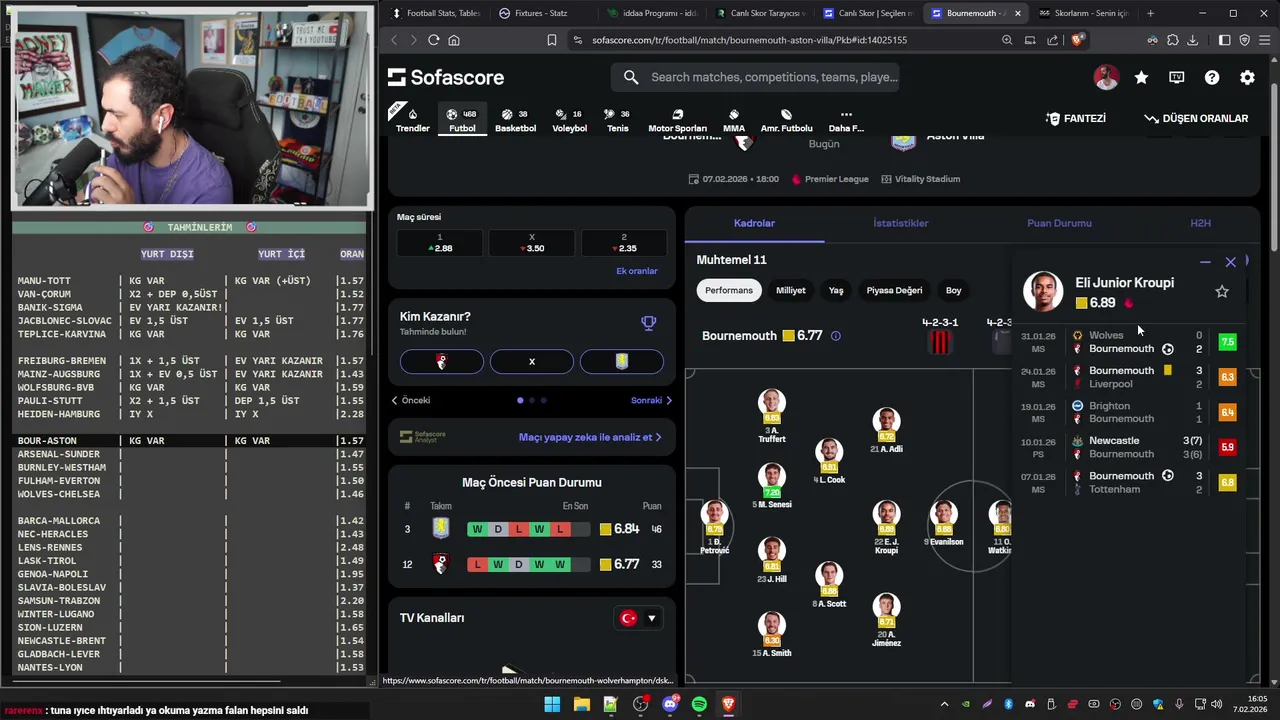1280x720 pixels.
Task: Open Sofascore settings gear
Action: click(1247, 77)
